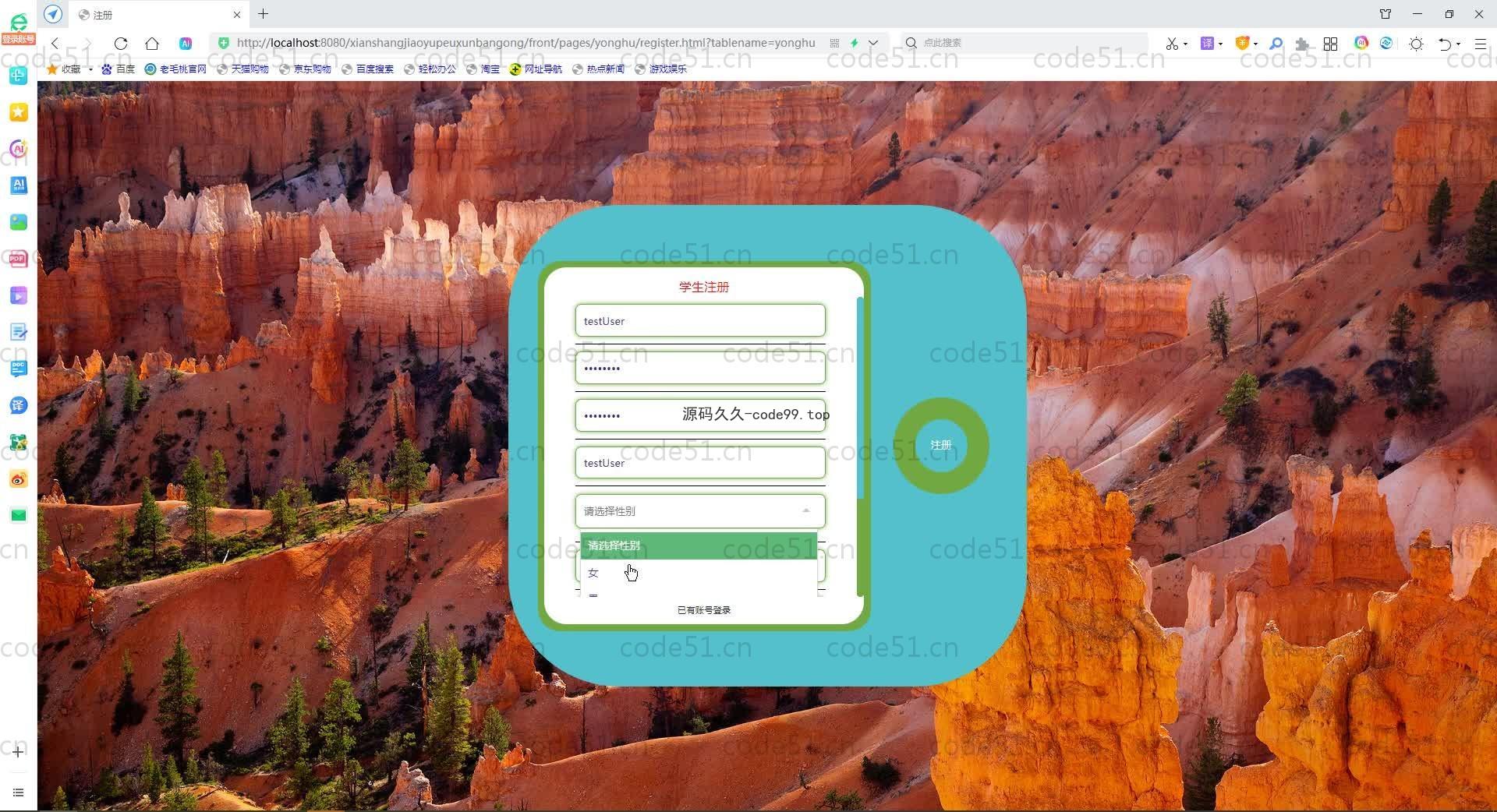Image resolution: width=1497 pixels, height=812 pixels.
Task: Open the green mail sidebar icon
Action: click(18, 515)
